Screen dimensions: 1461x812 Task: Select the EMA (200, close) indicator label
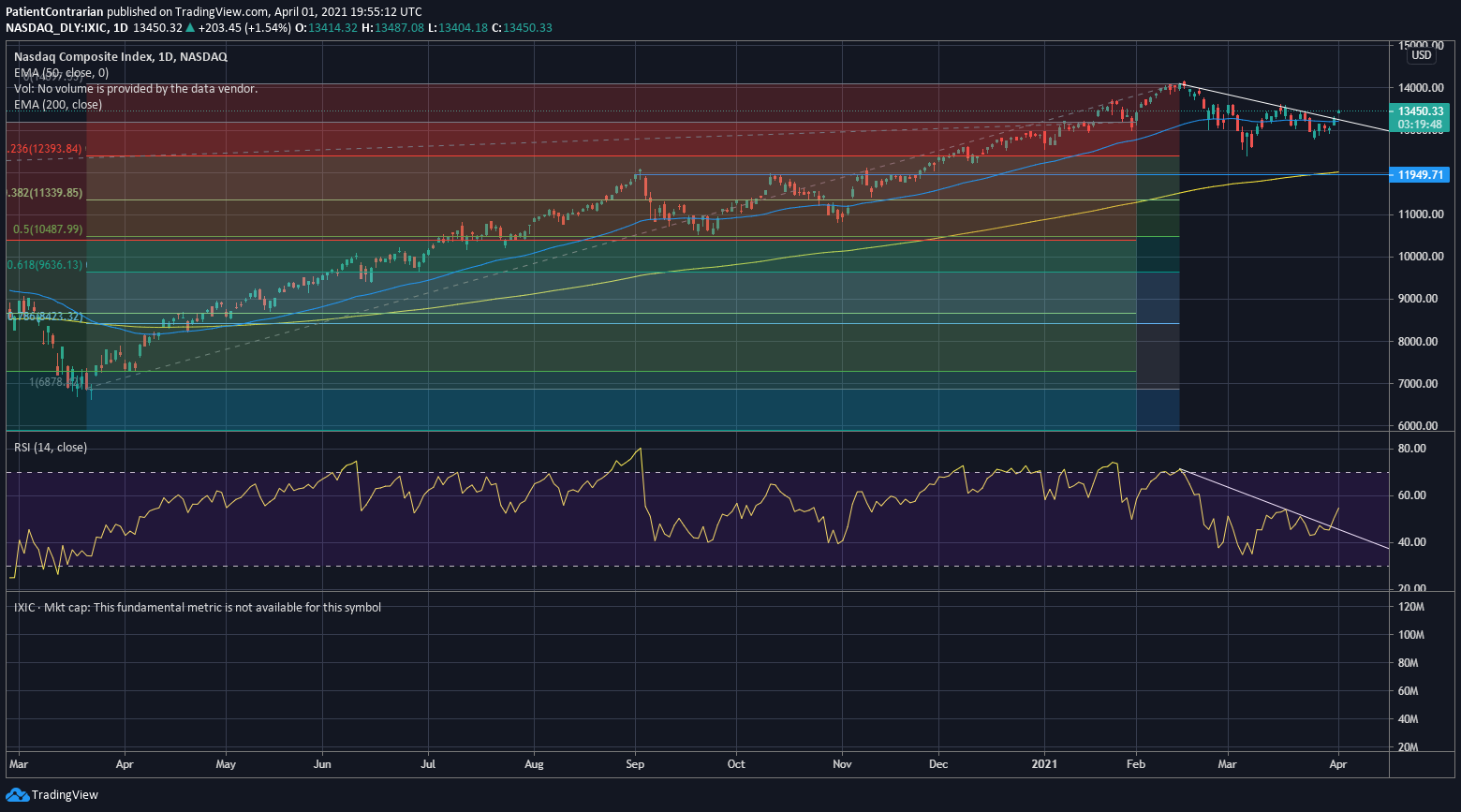pos(58,105)
